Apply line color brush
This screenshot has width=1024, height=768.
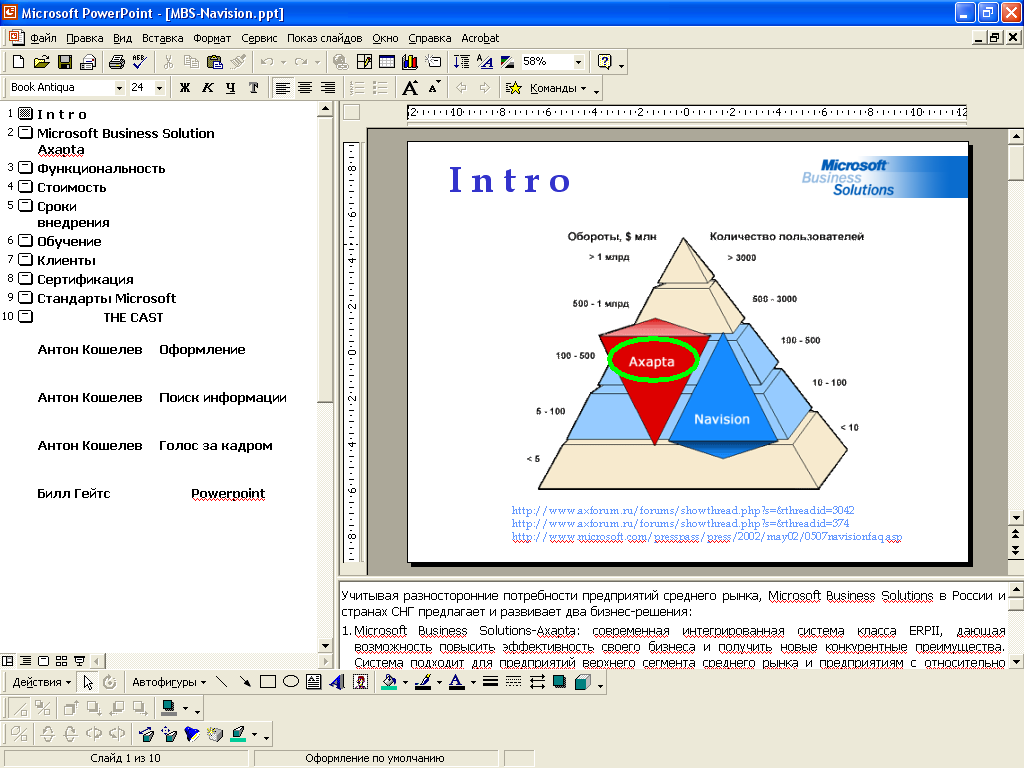coord(423,682)
